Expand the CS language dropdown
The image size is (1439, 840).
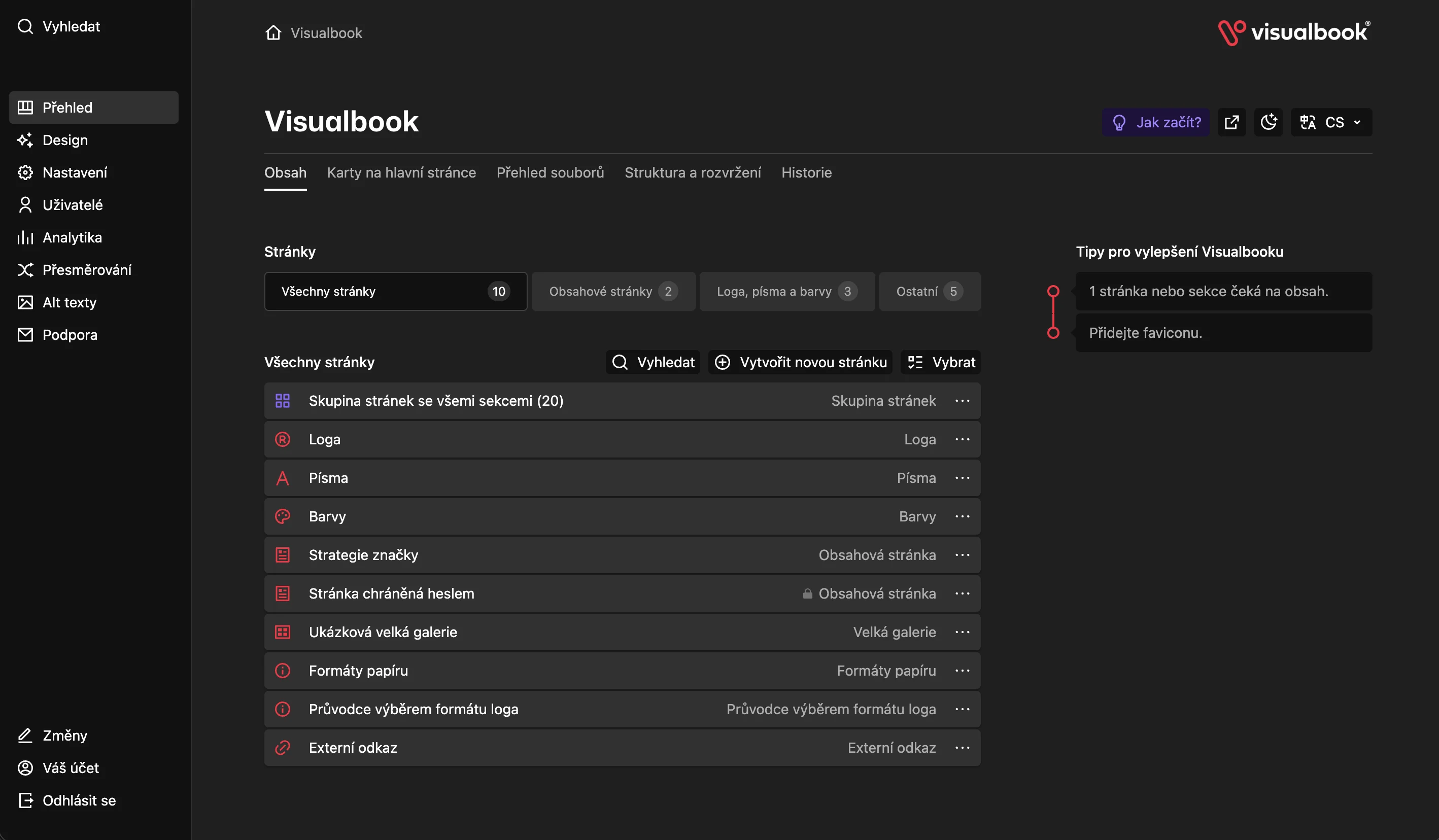pos(1331,122)
